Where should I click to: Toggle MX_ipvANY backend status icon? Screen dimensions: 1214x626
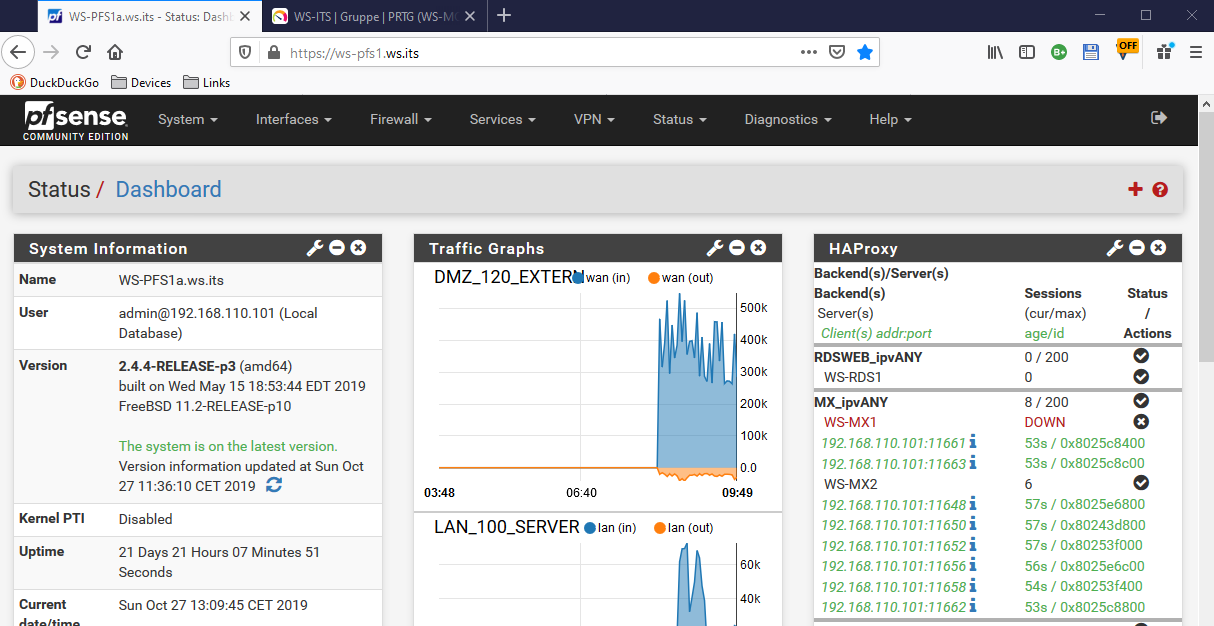point(1141,402)
